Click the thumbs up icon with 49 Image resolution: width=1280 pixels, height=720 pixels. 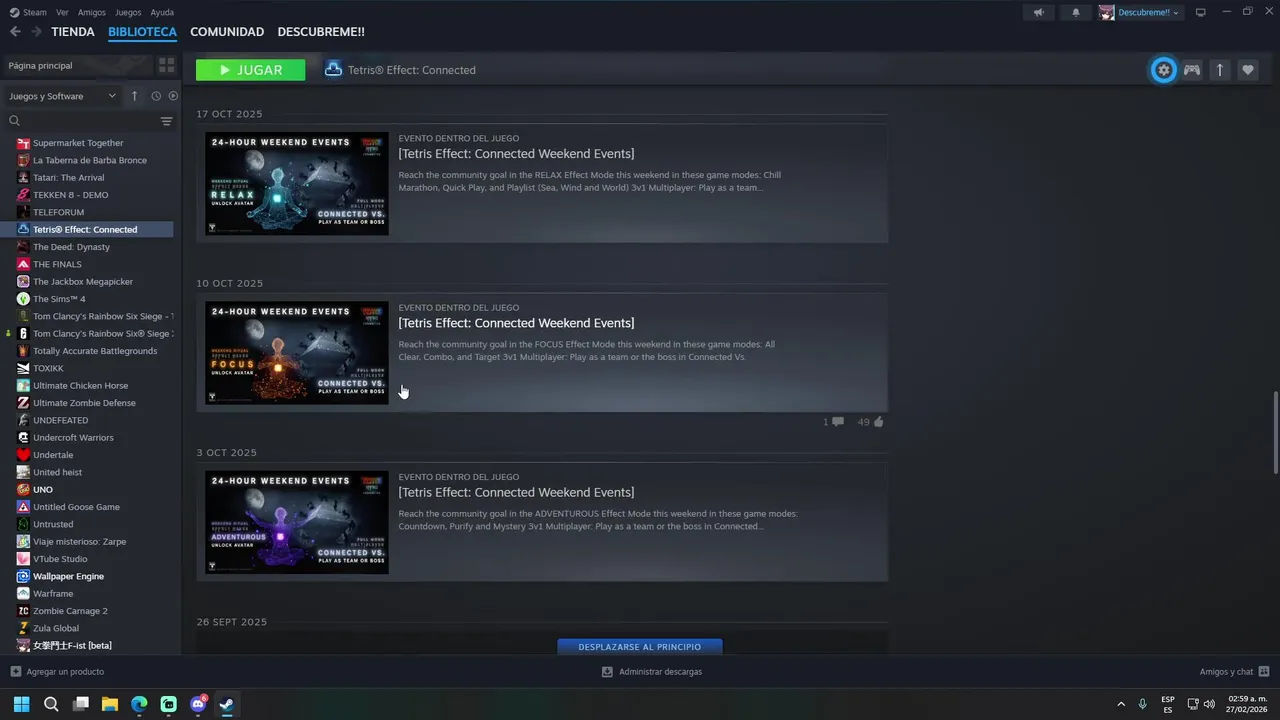878,422
